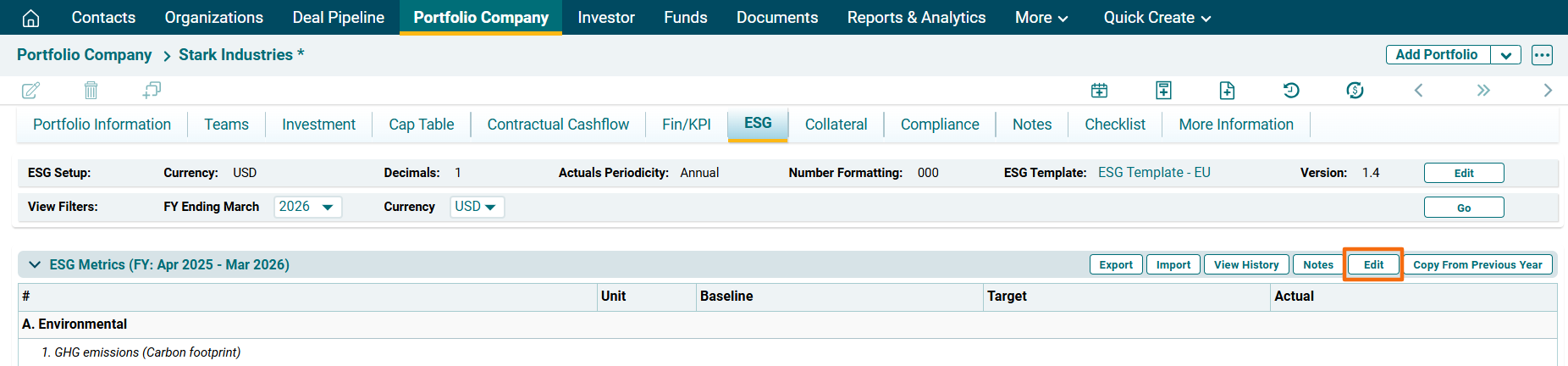Click the currency refresh dollar icon
Image resolution: width=1568 pixels, height=366 pixels.
(x=1355, y=91)
